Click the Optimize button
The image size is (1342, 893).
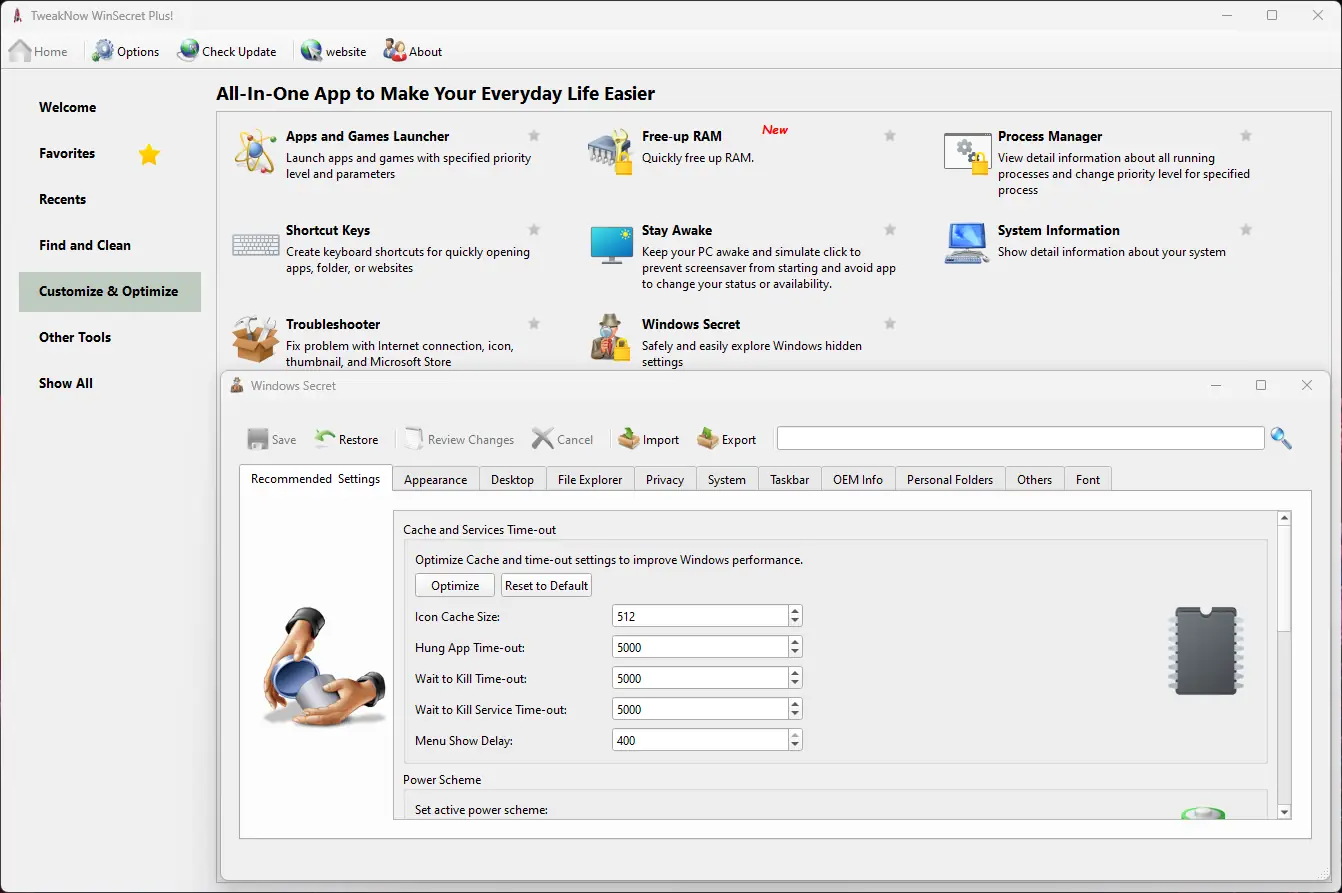point(455,585)
